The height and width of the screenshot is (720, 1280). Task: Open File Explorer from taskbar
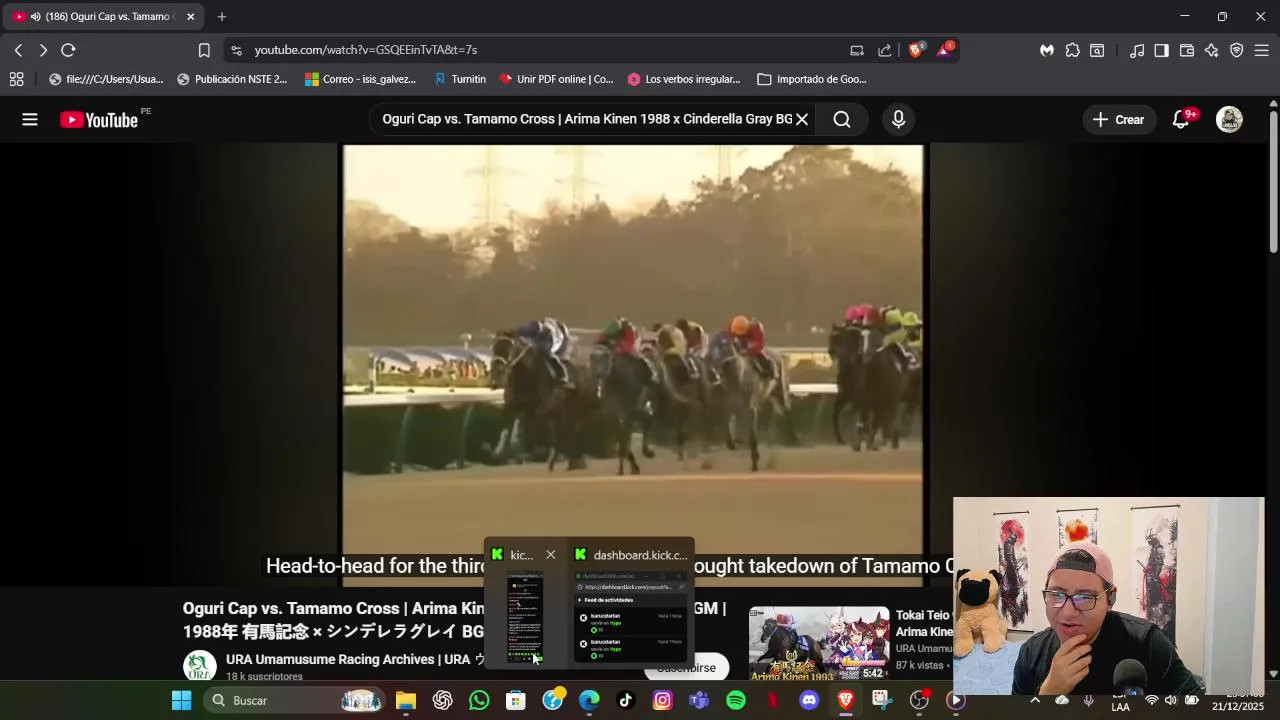point(405,700)
